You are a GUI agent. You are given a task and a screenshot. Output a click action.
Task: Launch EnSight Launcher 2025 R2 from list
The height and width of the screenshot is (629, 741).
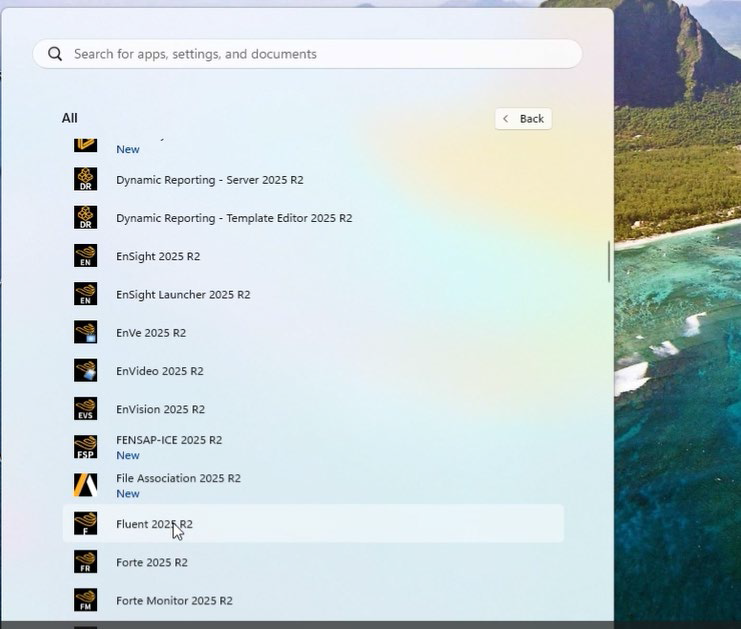click(x=183, y=295)
